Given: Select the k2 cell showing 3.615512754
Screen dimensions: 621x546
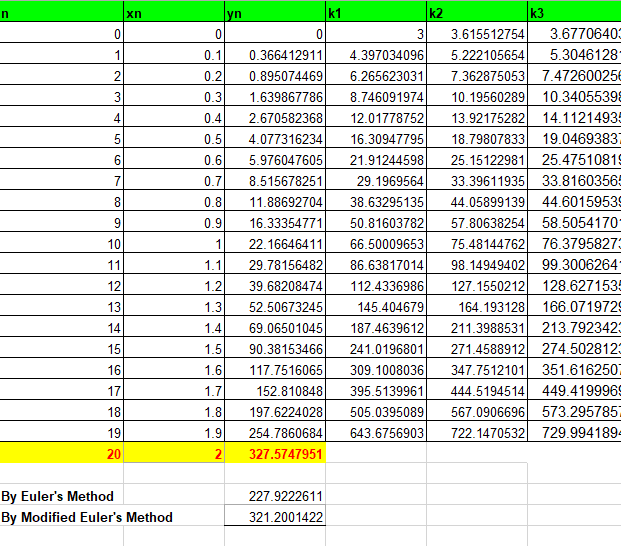Looking at the screenshot, I should click(x=476, y=34).
